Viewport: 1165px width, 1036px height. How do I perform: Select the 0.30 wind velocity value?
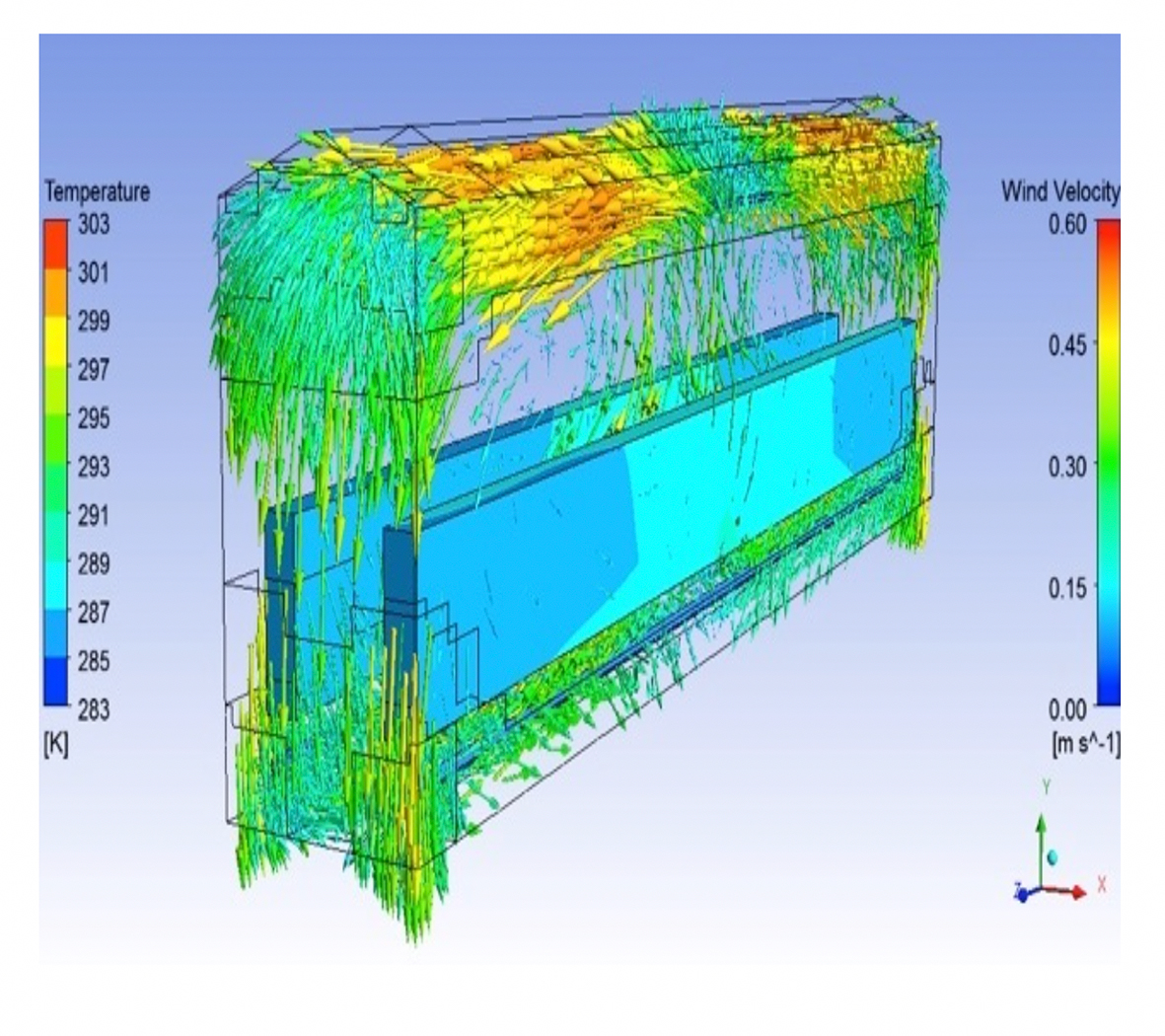pyautogui.click(x=1066, y=466)
